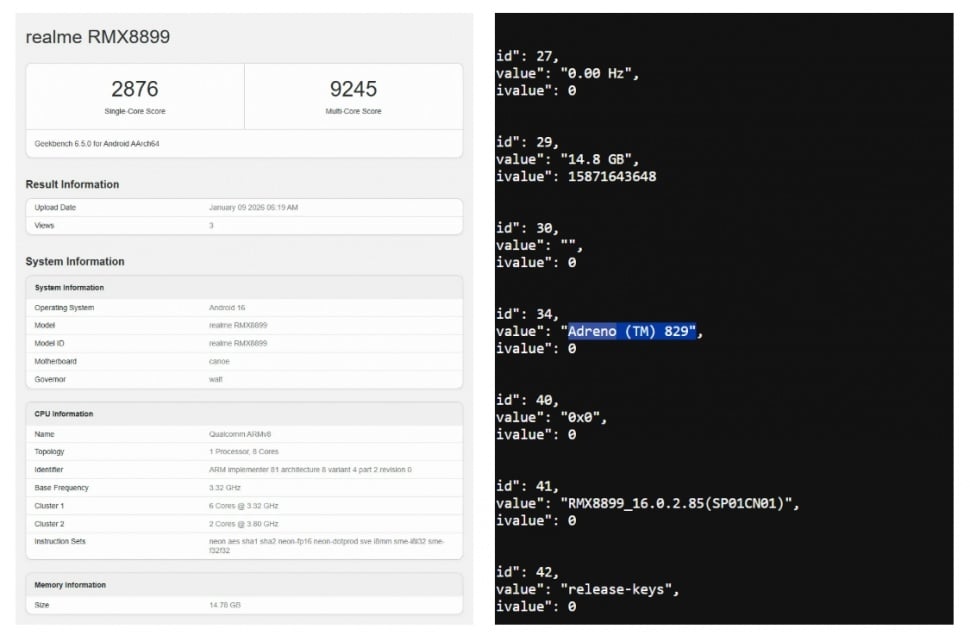Click the Result Information heading

72,184
